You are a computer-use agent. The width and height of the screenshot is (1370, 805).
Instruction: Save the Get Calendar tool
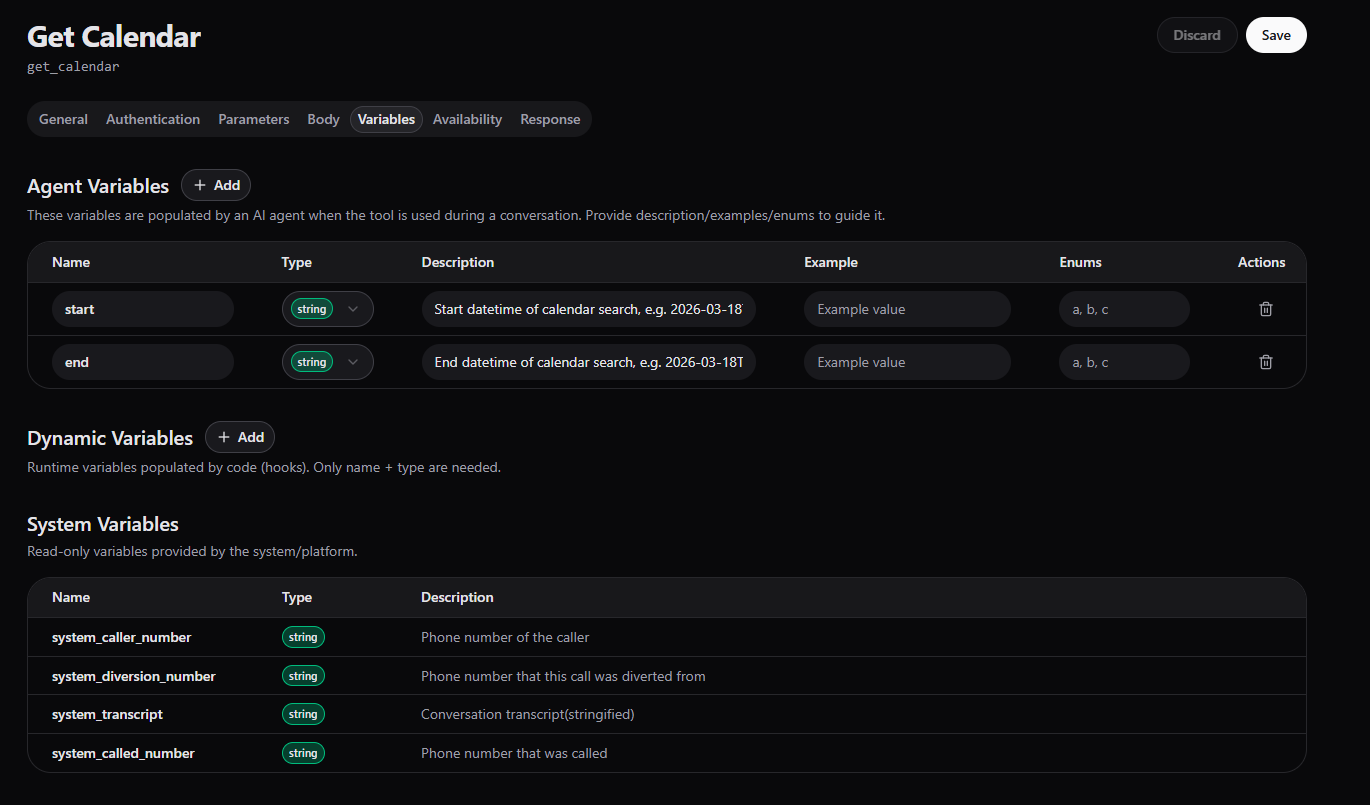point(1275,35)
